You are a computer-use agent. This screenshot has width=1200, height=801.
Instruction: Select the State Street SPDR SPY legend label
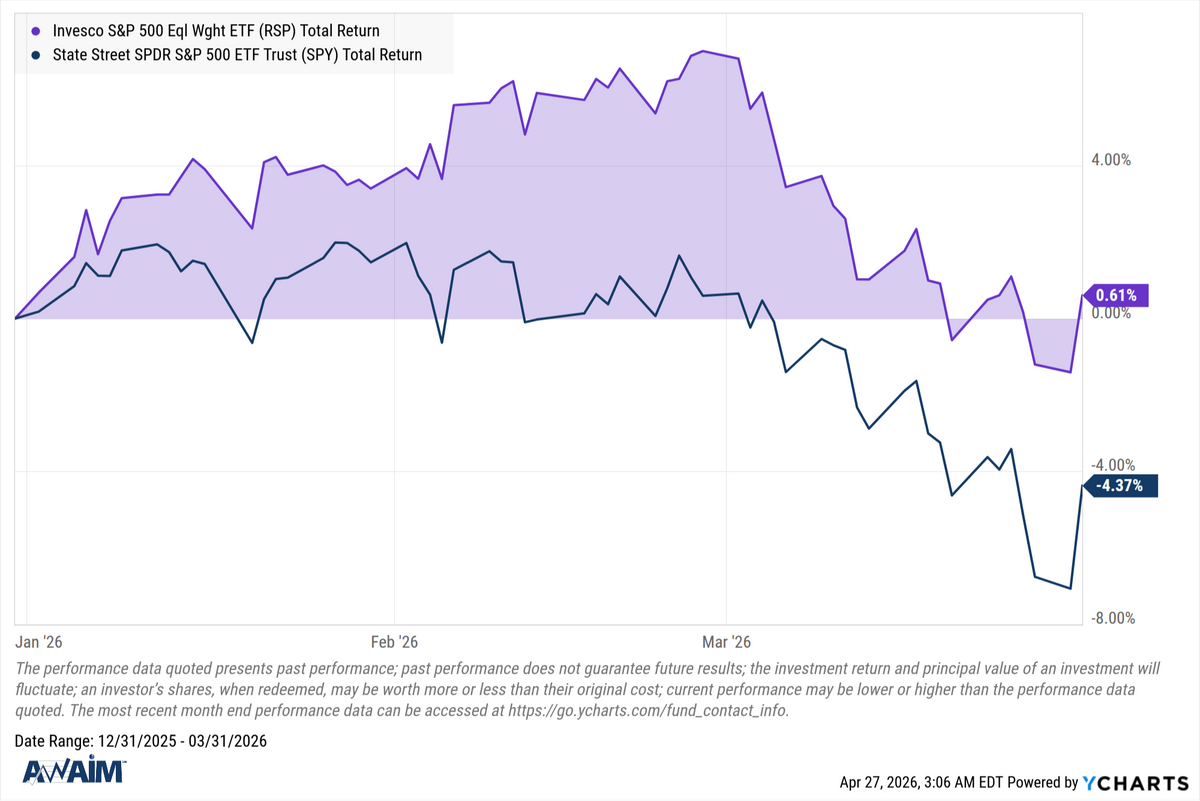click(237, 55)
